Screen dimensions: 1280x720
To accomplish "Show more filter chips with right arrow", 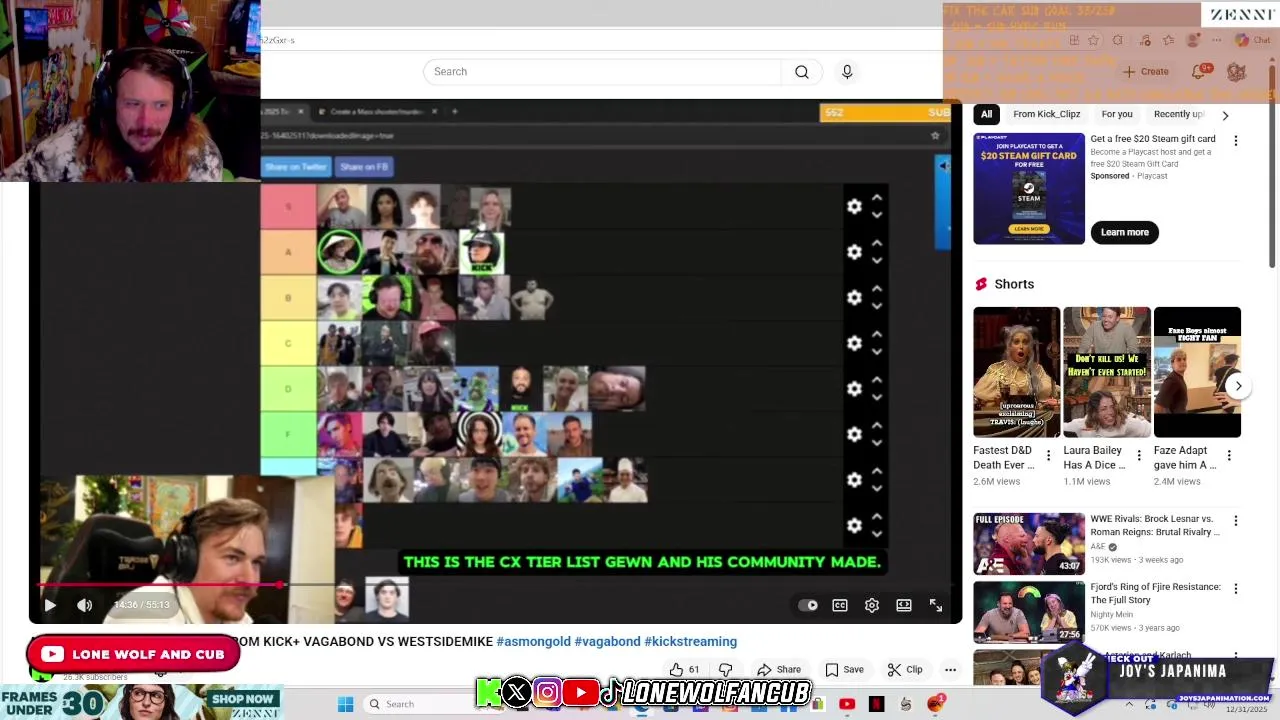I will [1225, 115].
